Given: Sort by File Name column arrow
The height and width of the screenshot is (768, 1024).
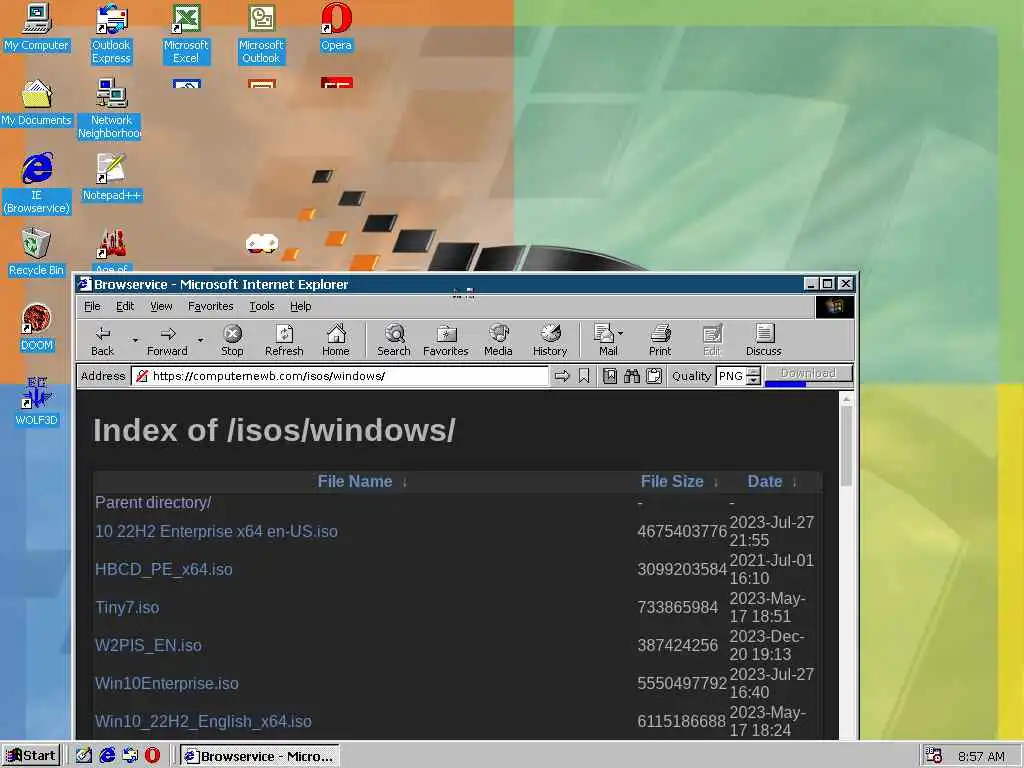Looking at the screenshot, I should click(x=405, y=483).
